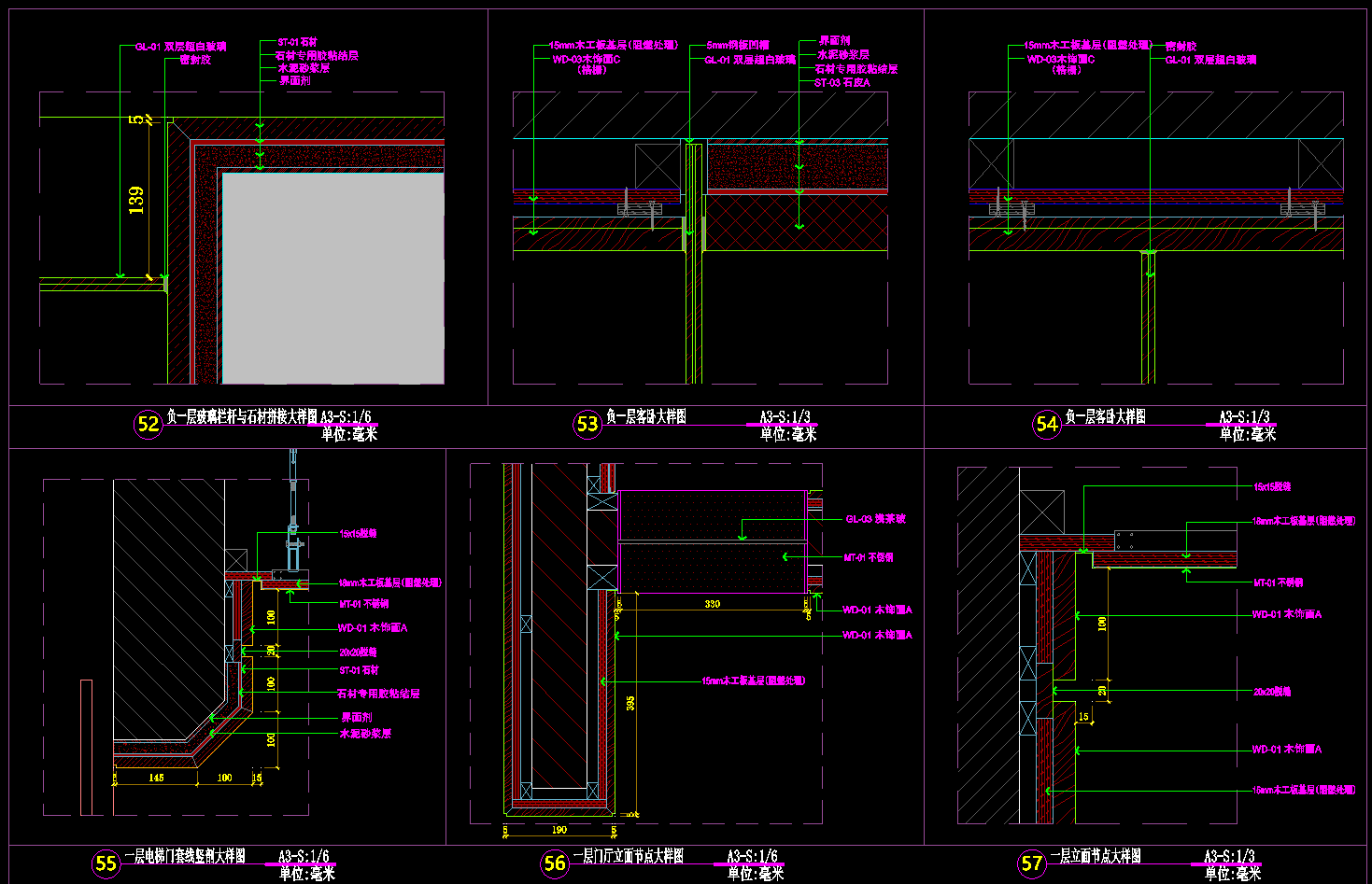This screenshot has height=884, width=1372.
Task: Select the detail number 55 circle marker
Action: point(106,863)
